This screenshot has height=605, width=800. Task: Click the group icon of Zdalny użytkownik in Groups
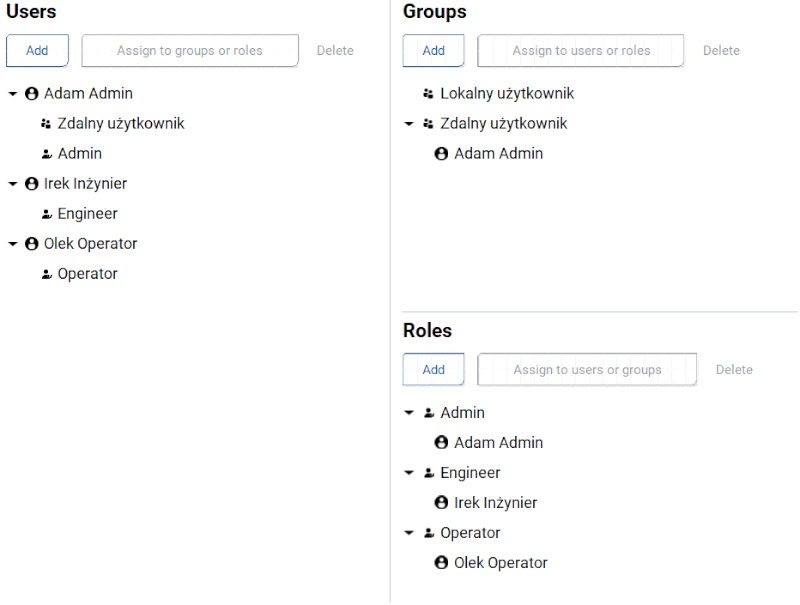point(428,124)
